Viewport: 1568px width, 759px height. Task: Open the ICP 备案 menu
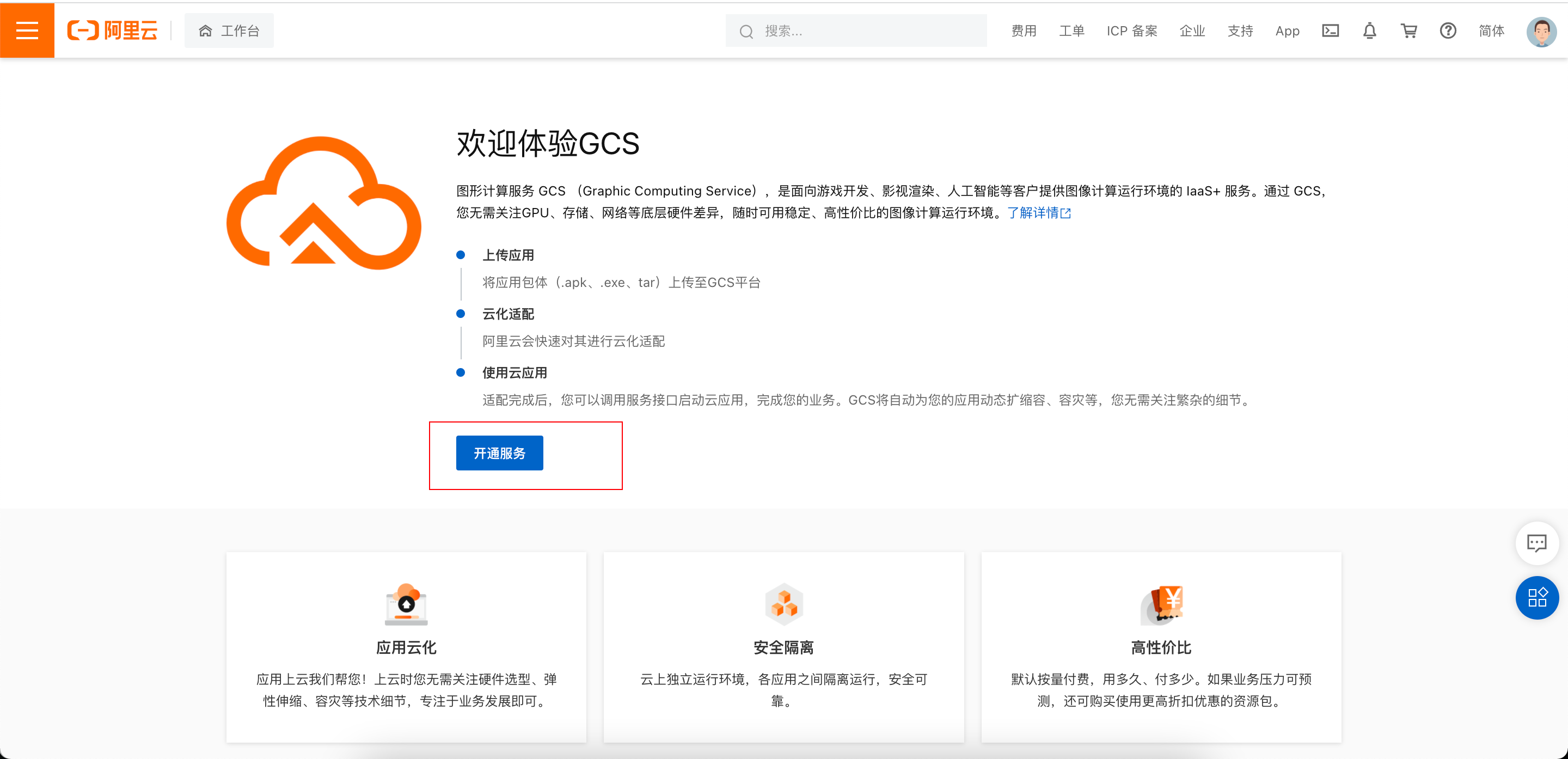tap(1131, 30)
